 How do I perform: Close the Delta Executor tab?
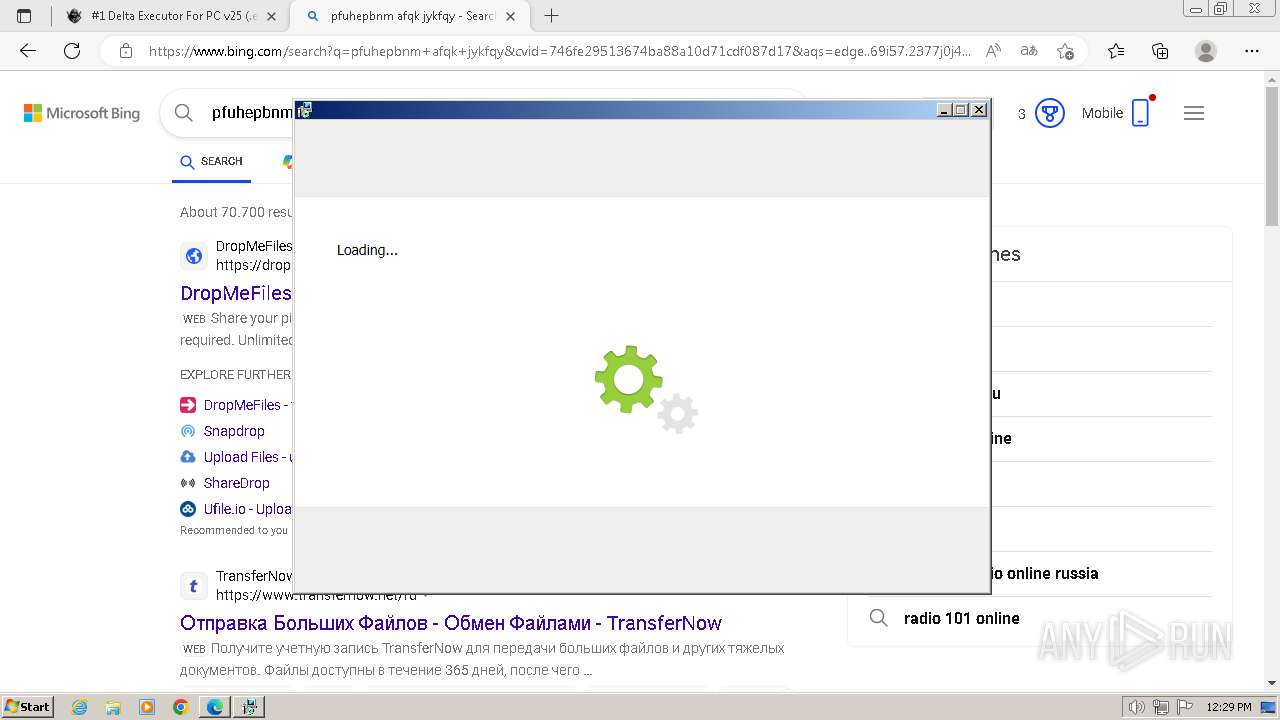tap(271, 16)
